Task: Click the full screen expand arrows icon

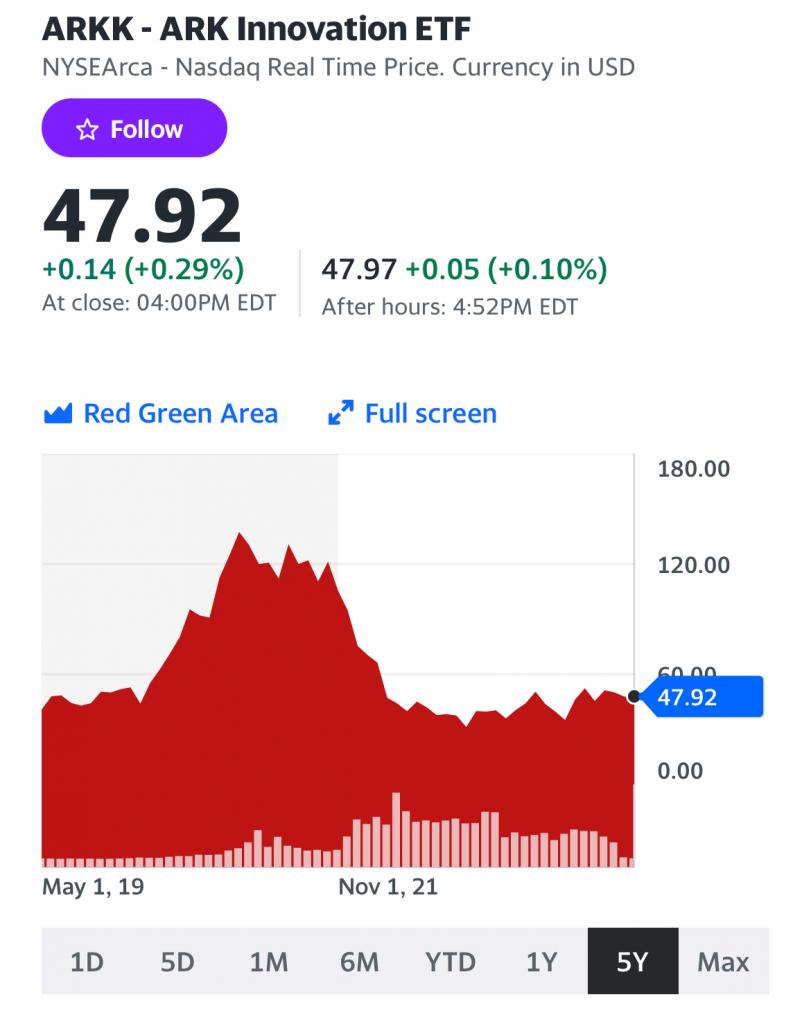Action: coord(341,413)
